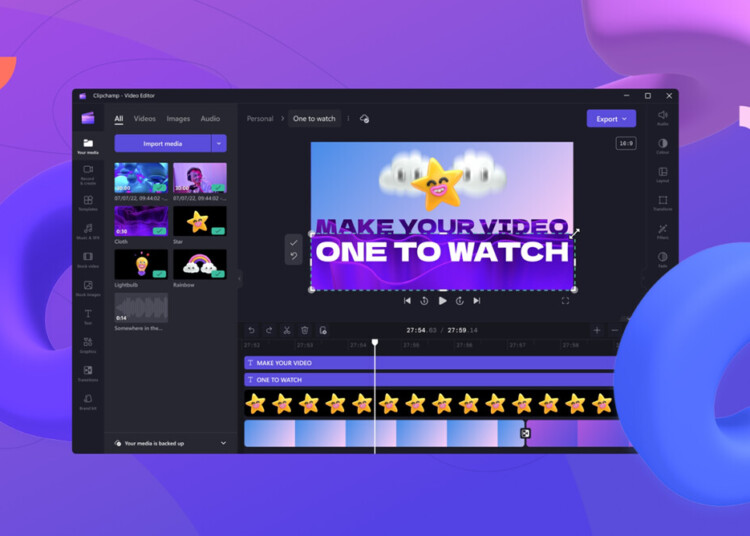Select the ONE TO WATCH text track
The image size is (750, 536).
coord(429,380)
